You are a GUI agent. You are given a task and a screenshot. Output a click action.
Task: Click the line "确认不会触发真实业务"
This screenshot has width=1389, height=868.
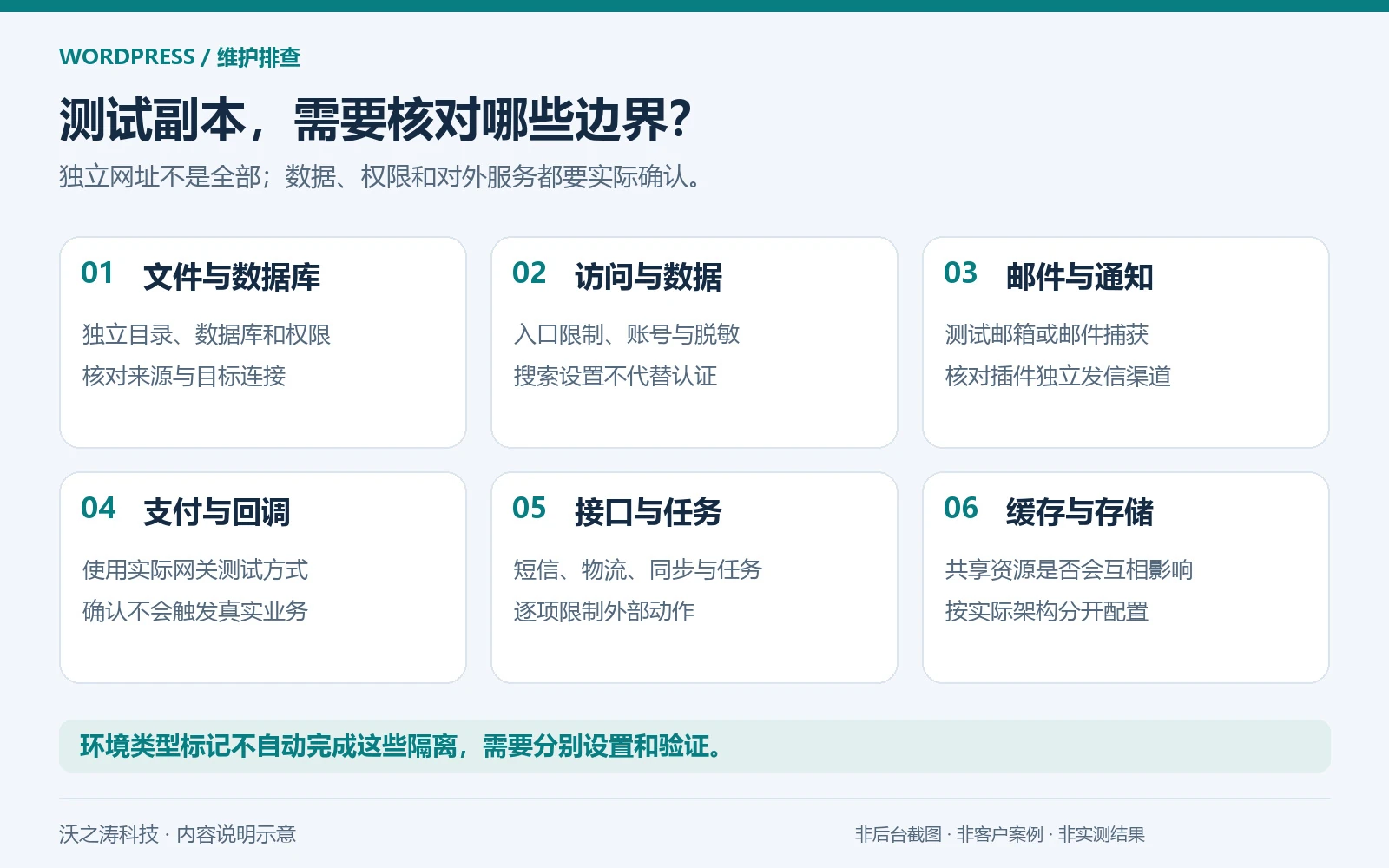pos(195,611)
